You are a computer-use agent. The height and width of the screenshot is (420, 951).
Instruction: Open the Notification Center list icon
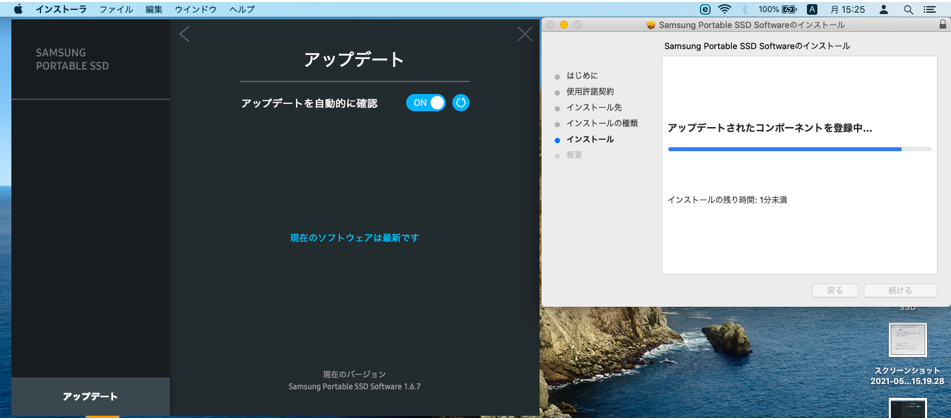[930, 9]
